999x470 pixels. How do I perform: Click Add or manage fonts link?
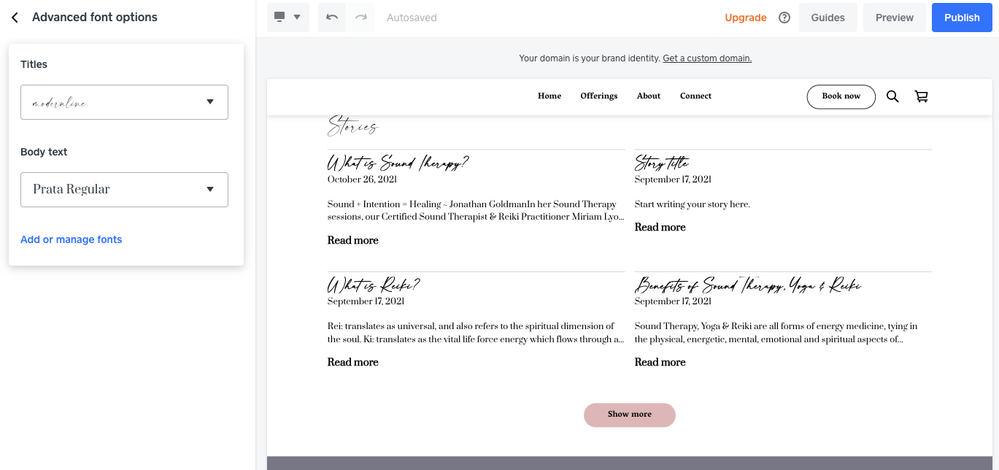[x=71, y=240]
